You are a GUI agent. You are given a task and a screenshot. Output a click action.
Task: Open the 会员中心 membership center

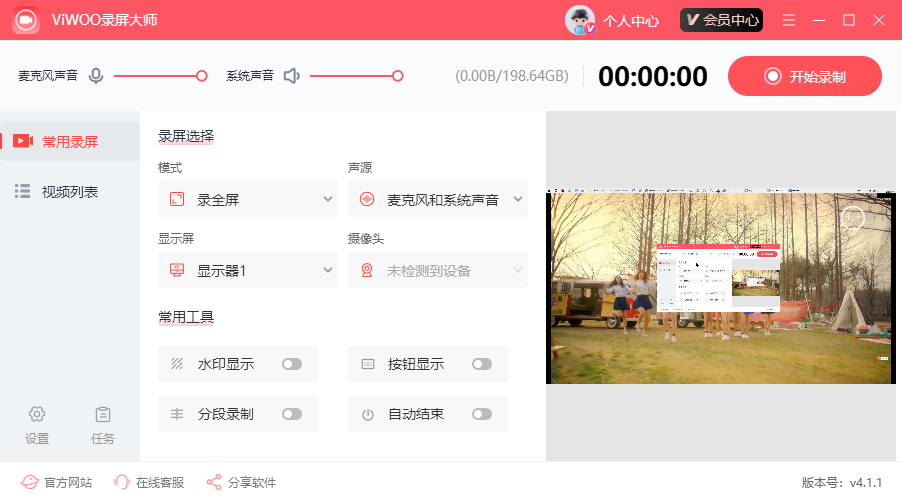point(721,20)
